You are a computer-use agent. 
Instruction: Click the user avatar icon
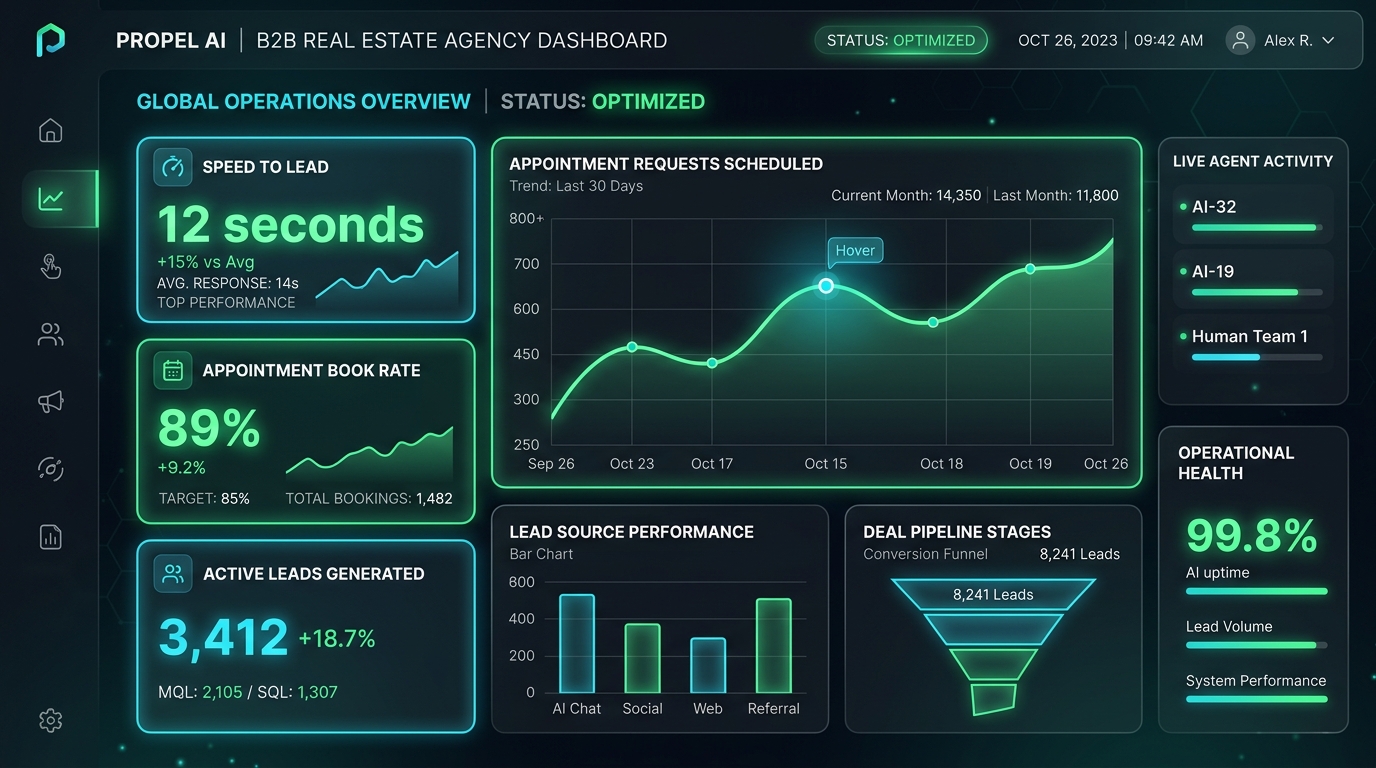tap(1240, 40)
